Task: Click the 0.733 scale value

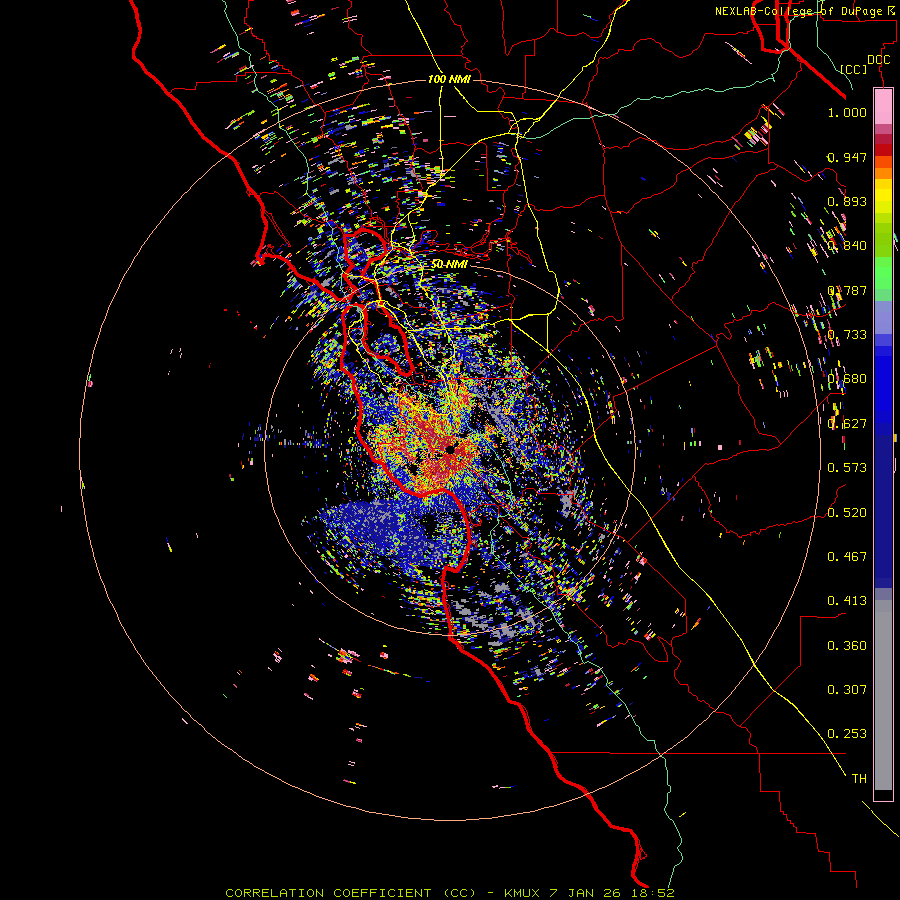Action: 847,335
